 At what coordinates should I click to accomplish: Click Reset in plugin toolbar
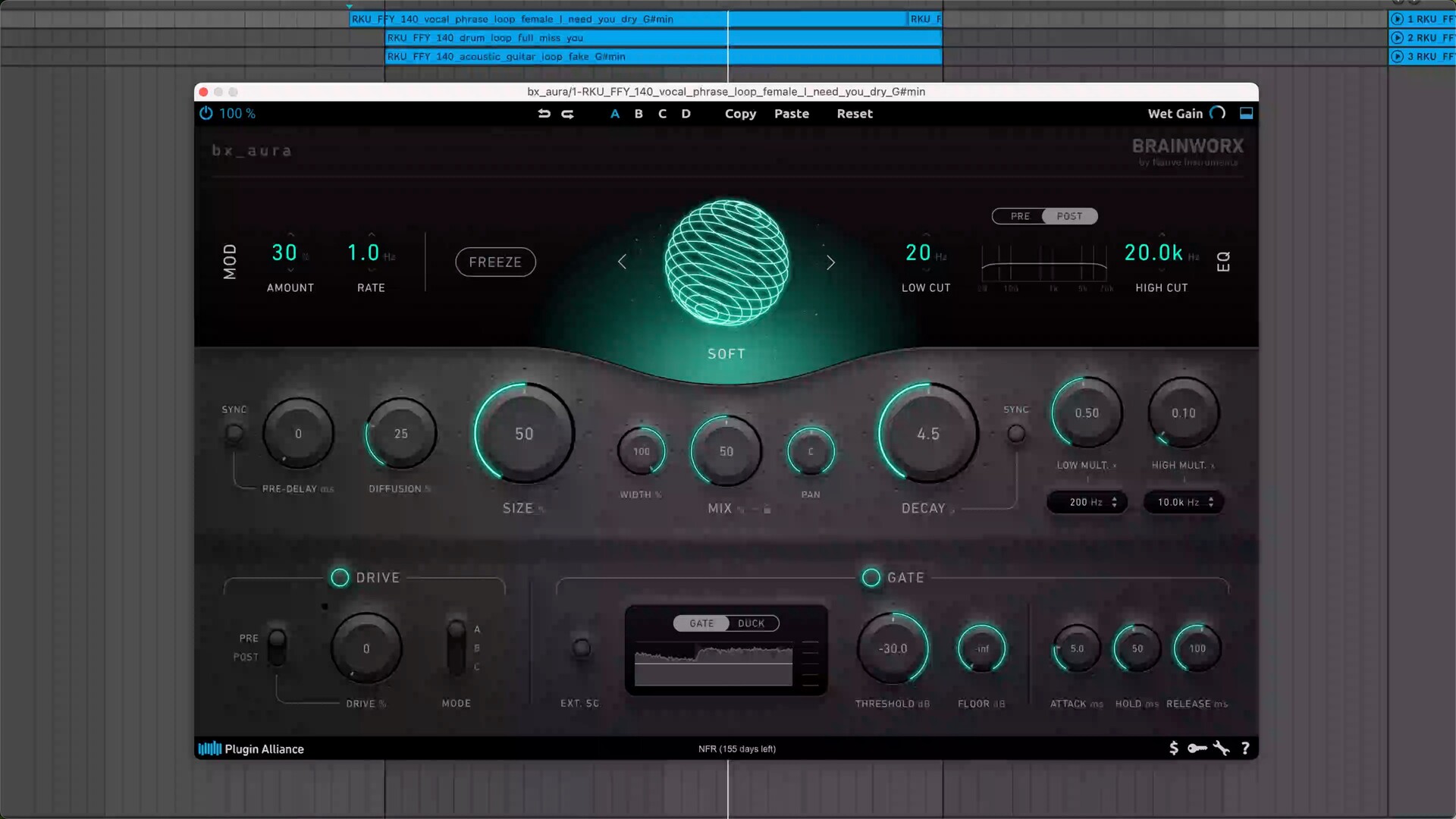tap(855, 114)
